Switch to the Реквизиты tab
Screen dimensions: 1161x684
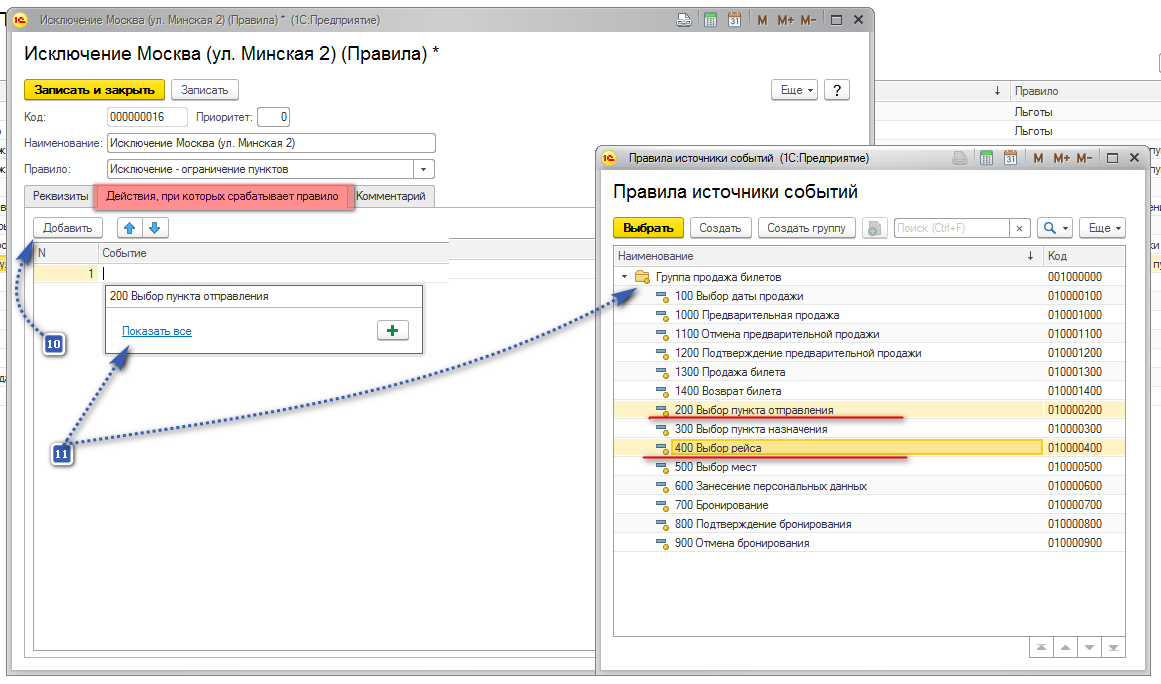(60, 196)
